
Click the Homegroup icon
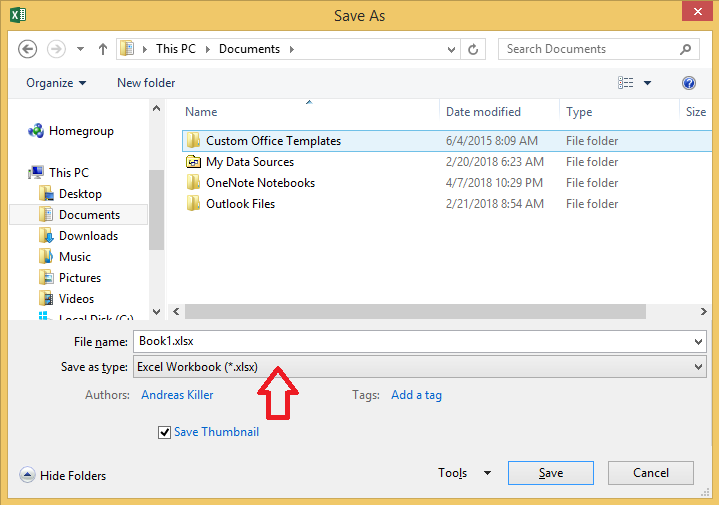36,131
